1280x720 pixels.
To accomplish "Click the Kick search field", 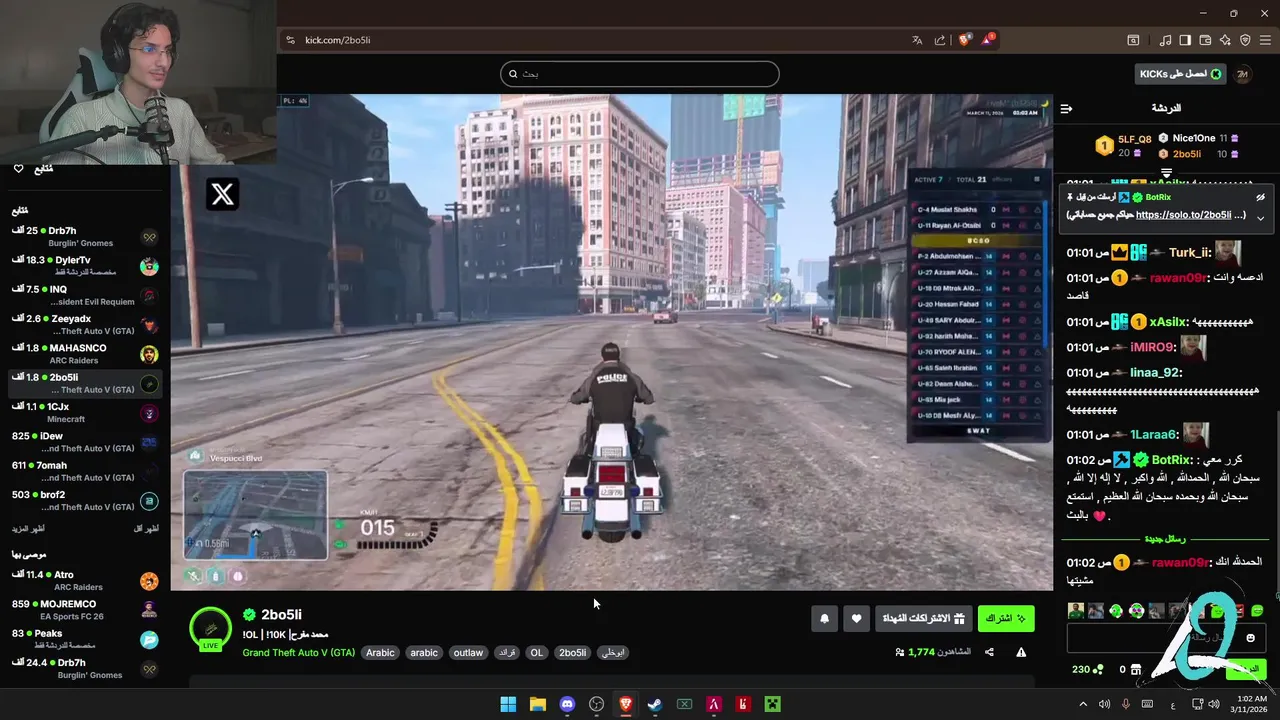I will pos(640,74).
